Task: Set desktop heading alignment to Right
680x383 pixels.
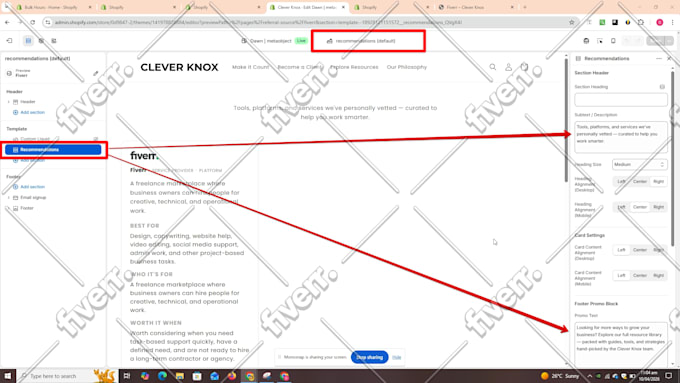Action: click(x=658, y=181)
